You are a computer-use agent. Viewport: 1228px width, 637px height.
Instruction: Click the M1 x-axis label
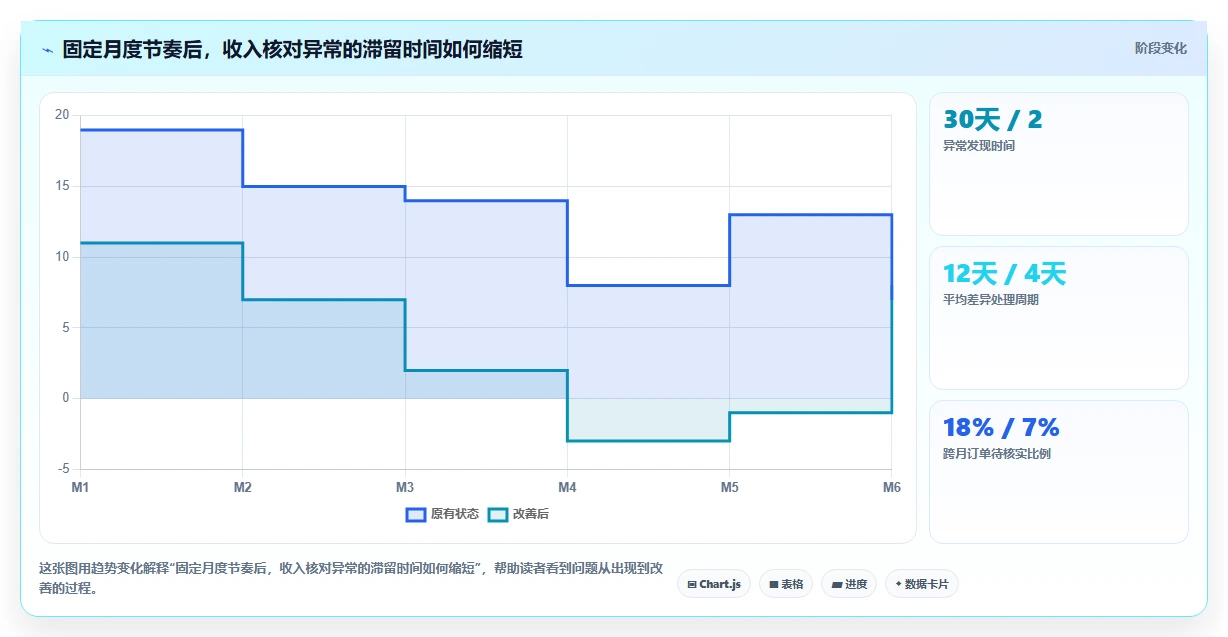80,487
